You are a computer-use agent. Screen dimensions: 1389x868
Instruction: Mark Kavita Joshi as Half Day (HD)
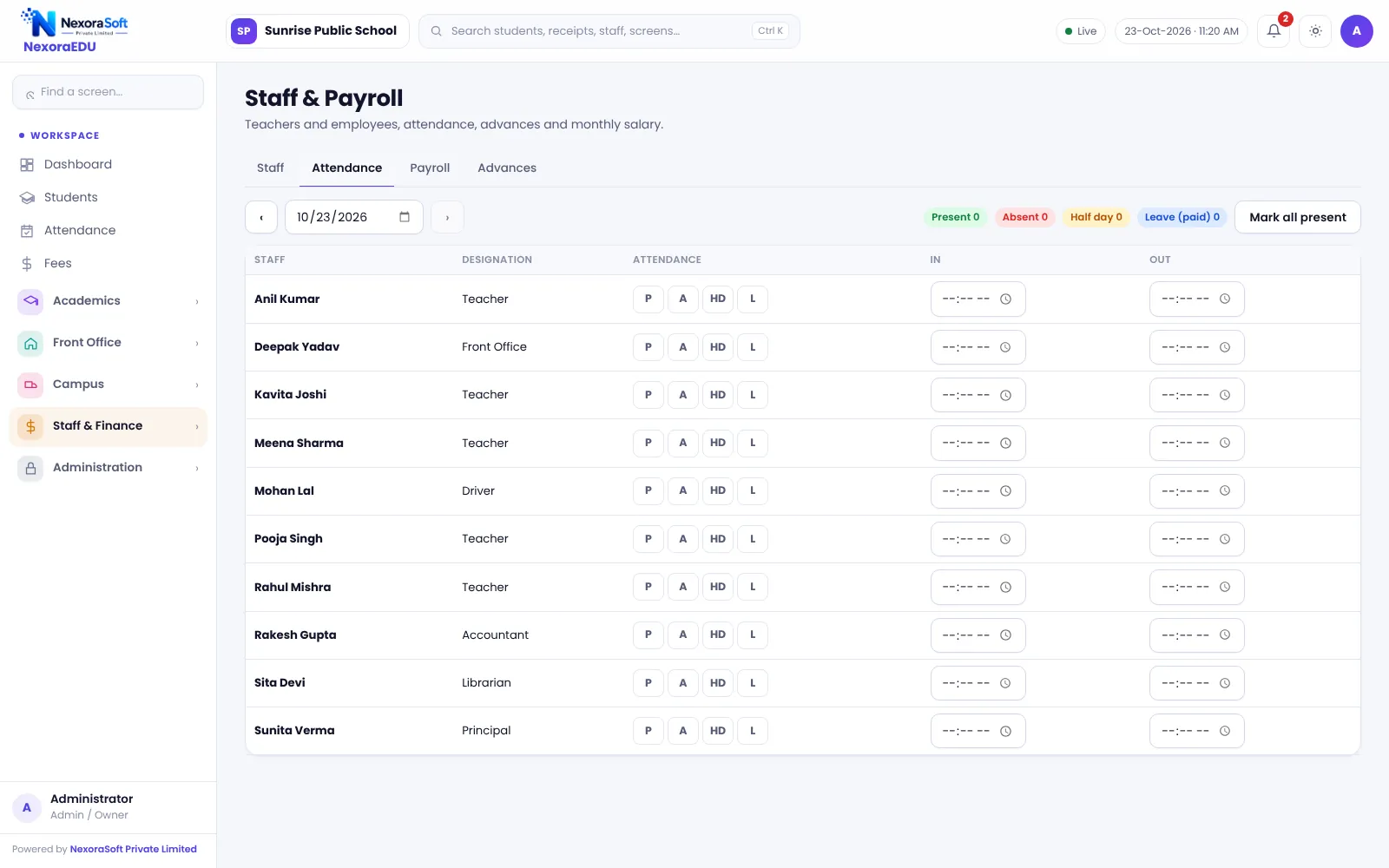tap(718, 395)
